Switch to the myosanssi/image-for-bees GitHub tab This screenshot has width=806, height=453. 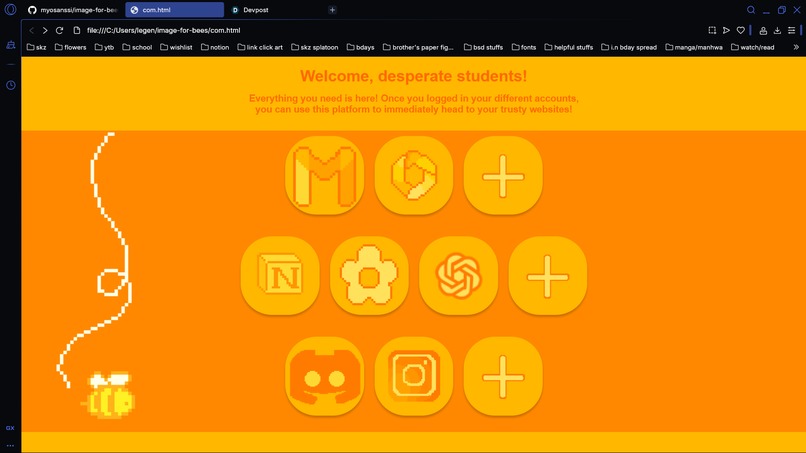coord(73,10)
